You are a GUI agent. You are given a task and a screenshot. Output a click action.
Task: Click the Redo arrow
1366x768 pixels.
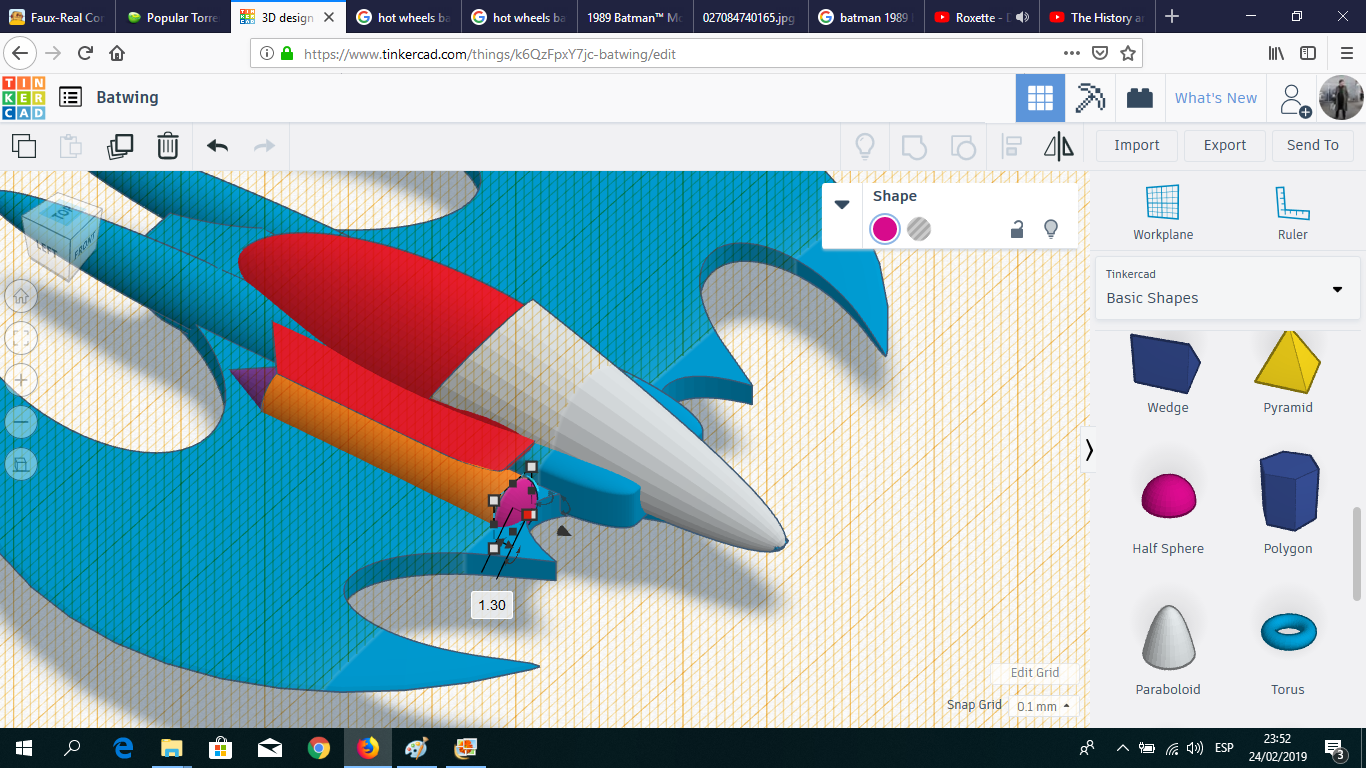point(264,146)
